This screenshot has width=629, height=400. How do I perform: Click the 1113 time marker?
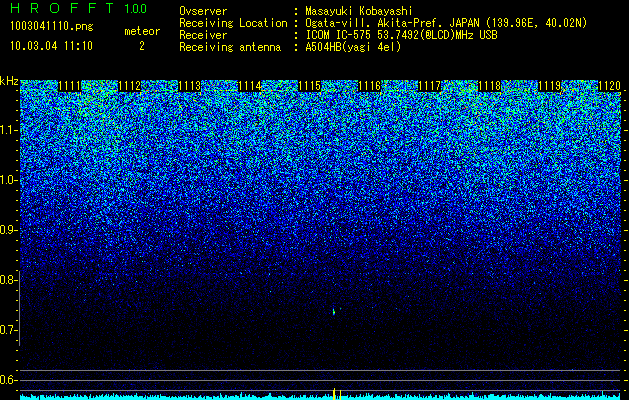pyautogui.click(x=190, y=86)
